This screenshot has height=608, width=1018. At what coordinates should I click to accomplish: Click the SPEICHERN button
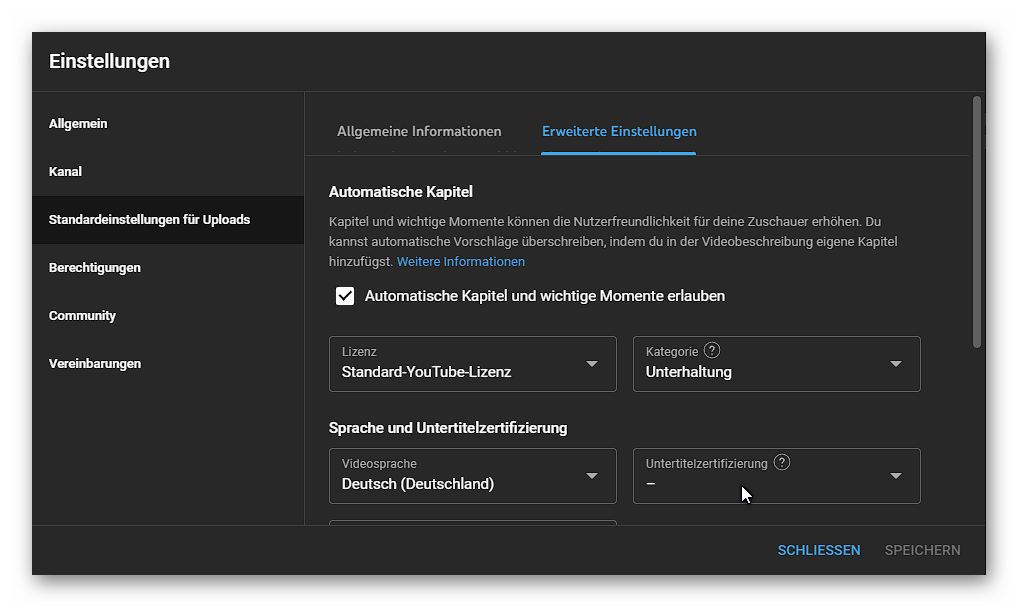coord(922,550)
